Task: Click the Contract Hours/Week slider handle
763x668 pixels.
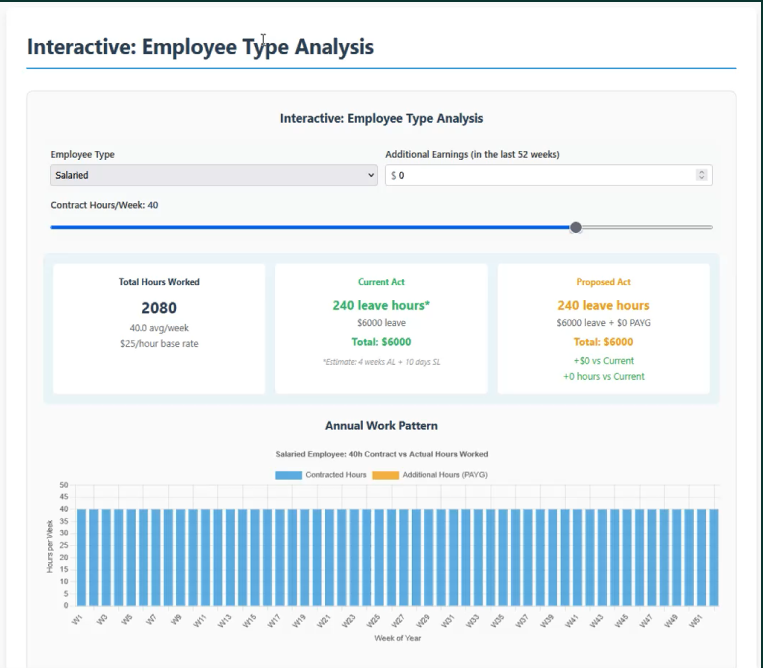Action: [x=576, y=227]
